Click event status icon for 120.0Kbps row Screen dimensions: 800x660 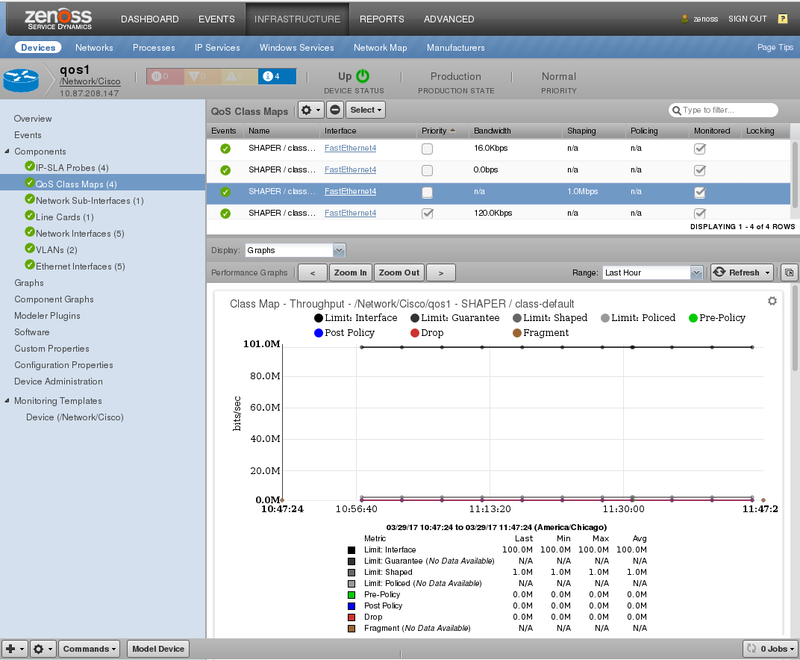coord(225,214)
